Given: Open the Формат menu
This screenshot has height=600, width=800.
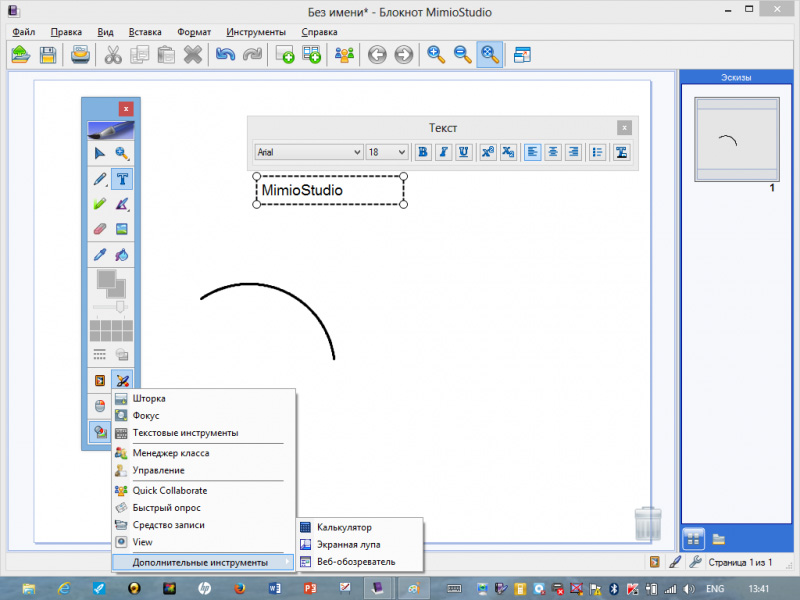Looking at the screenshot, I should tap(193, 32).
